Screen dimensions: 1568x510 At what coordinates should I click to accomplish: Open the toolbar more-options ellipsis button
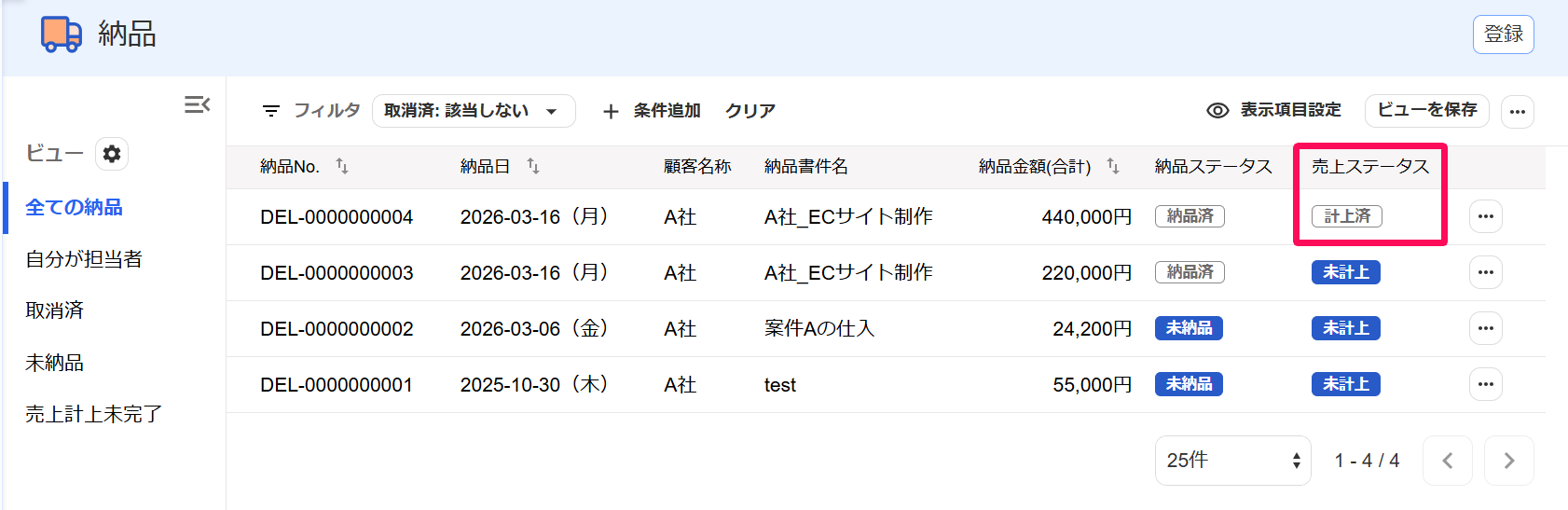(x=1518, y=112)
